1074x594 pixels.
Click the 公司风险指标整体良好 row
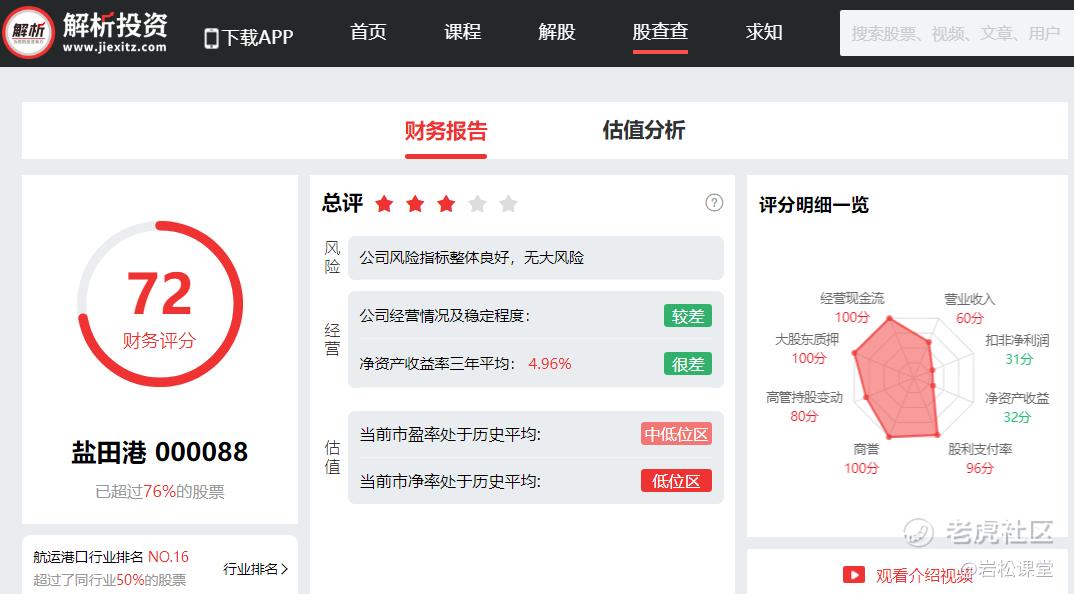coord(536,258)
